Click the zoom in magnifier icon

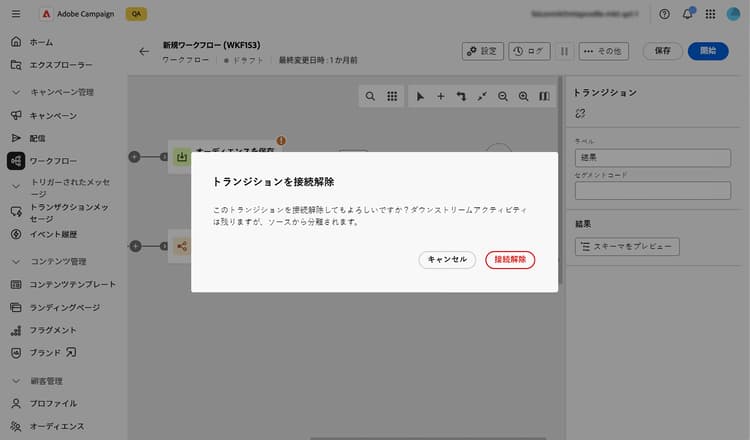point(523,96)
